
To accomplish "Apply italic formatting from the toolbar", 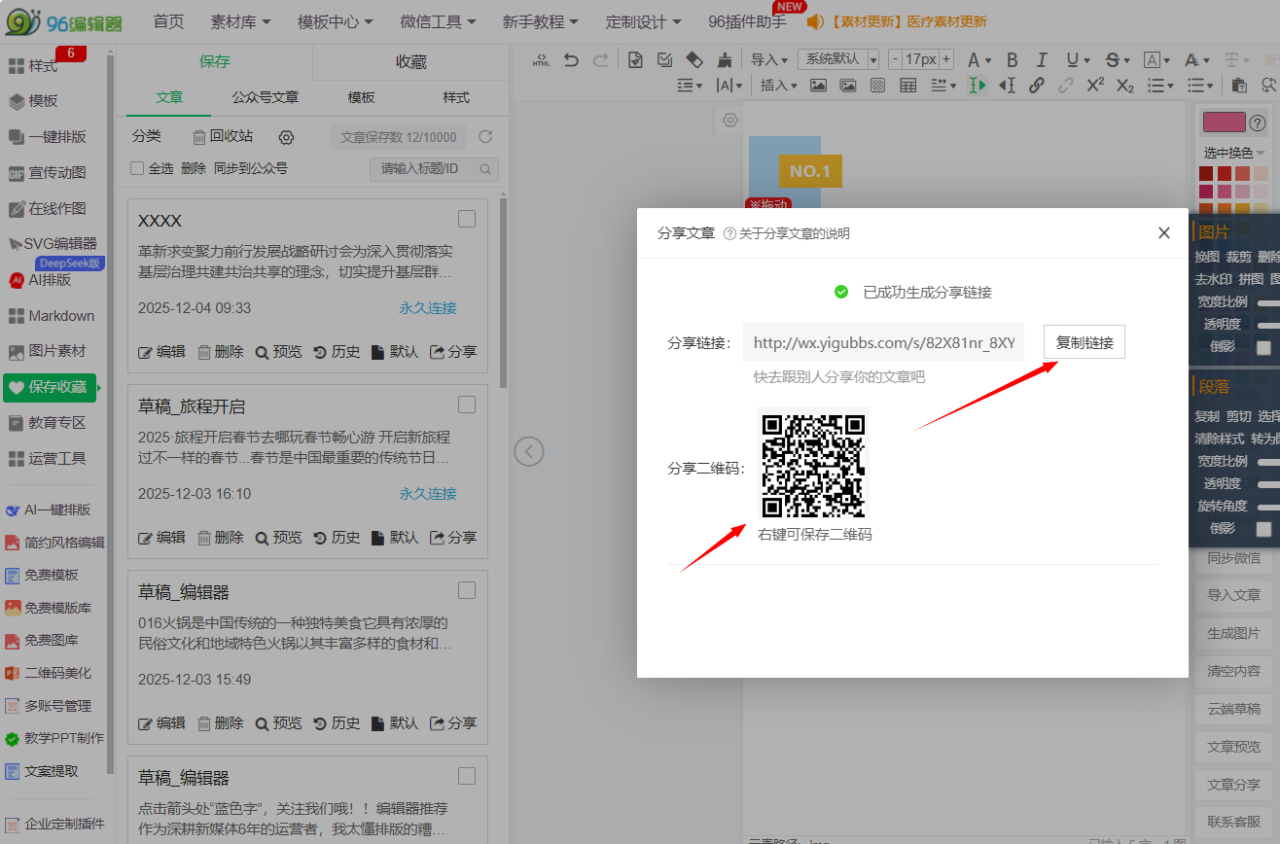I will 1042,60.
